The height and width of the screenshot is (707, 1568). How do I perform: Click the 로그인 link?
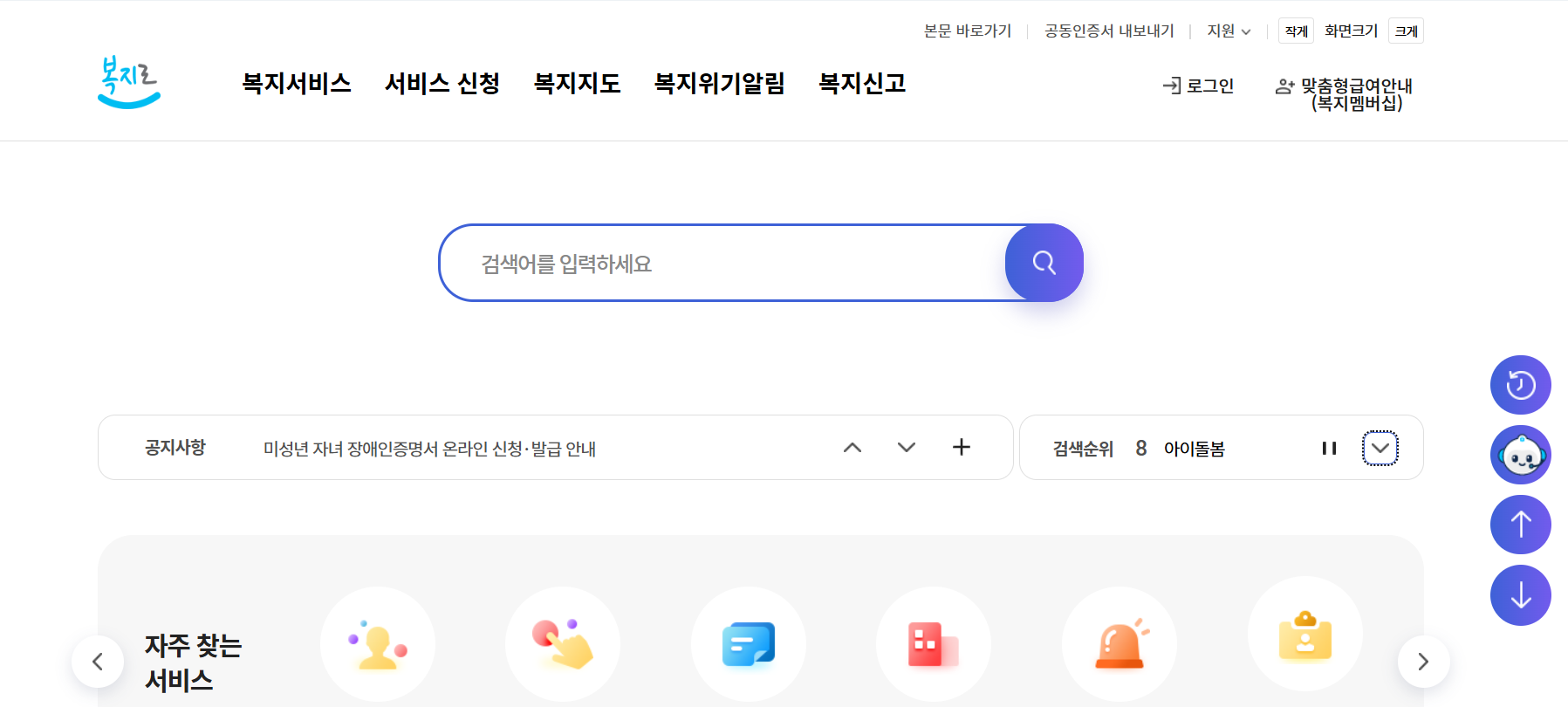point(1198,86)
